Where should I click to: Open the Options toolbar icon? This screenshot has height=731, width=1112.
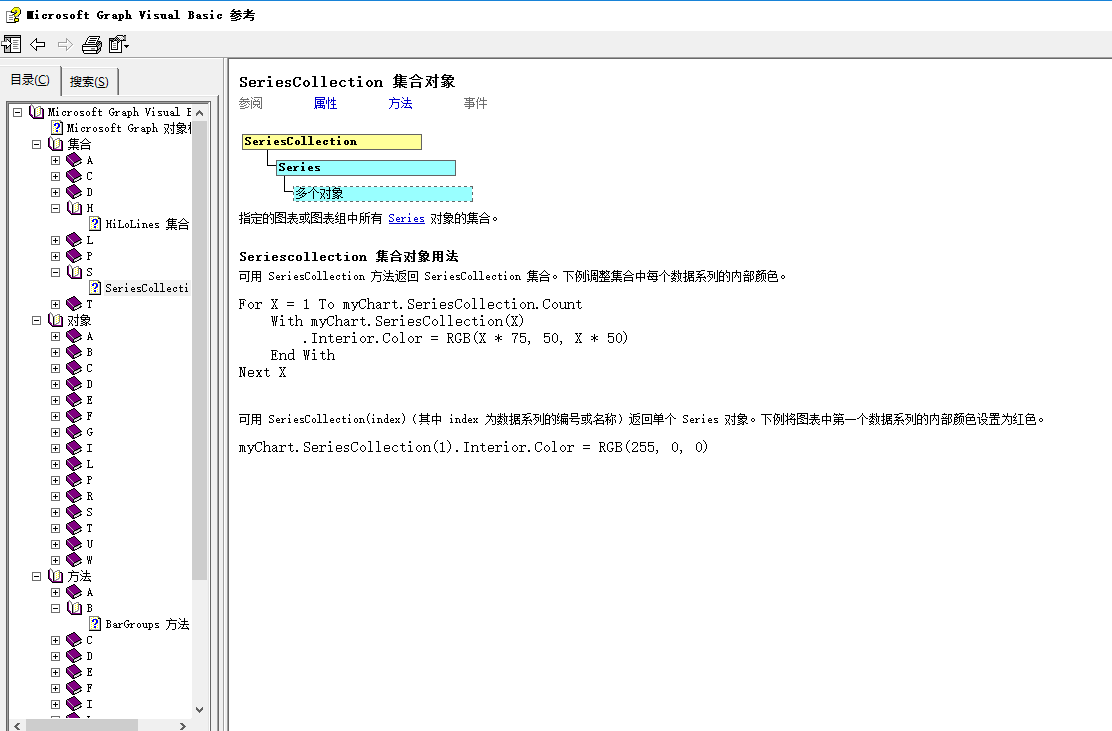118,44
